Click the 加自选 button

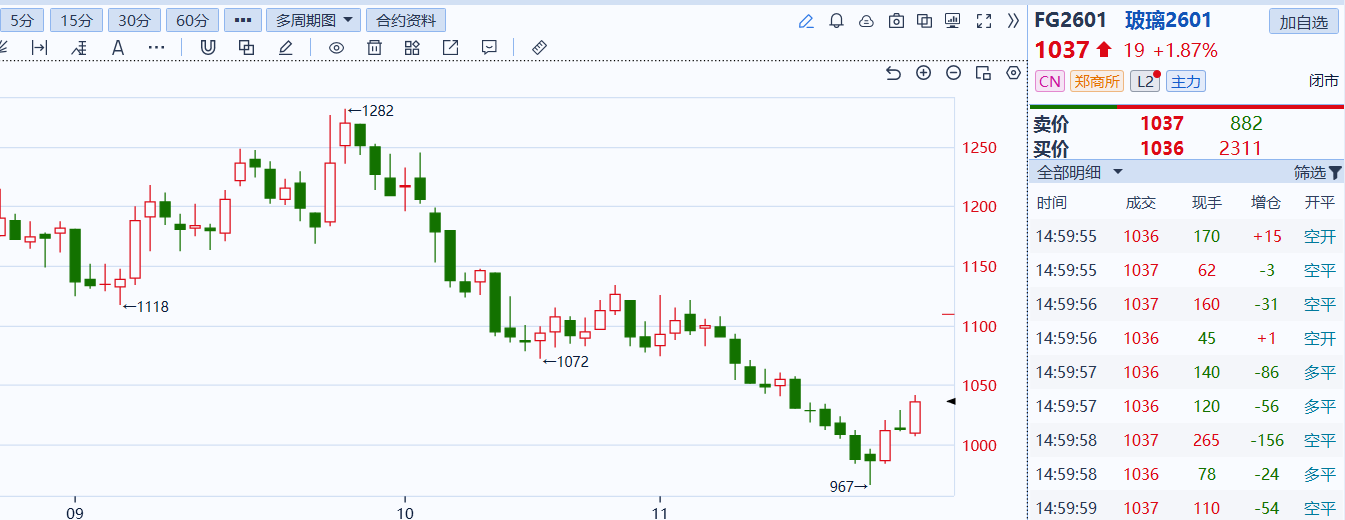pyautogui.click(x=1304, y=22)
